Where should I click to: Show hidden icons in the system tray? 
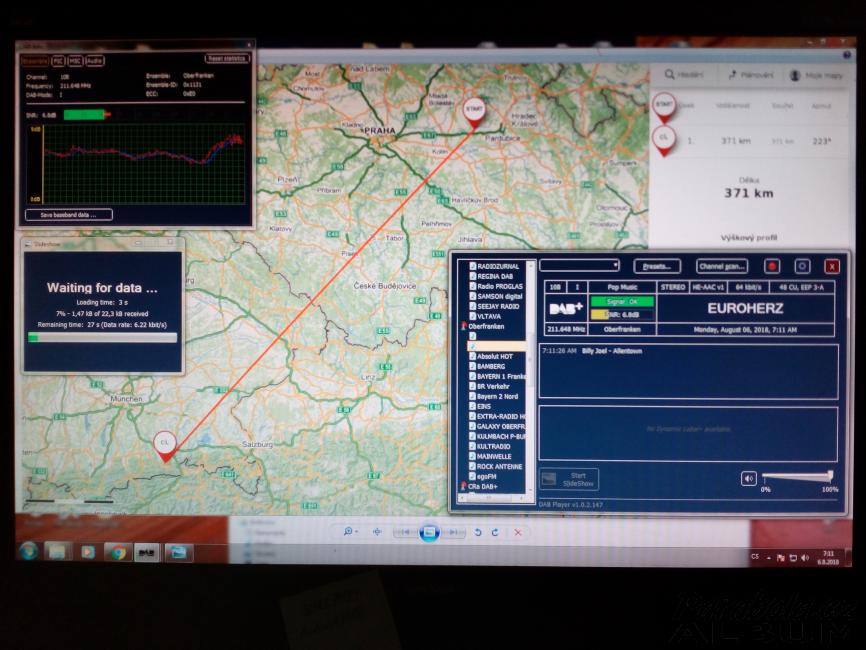(x=768, y=558)
